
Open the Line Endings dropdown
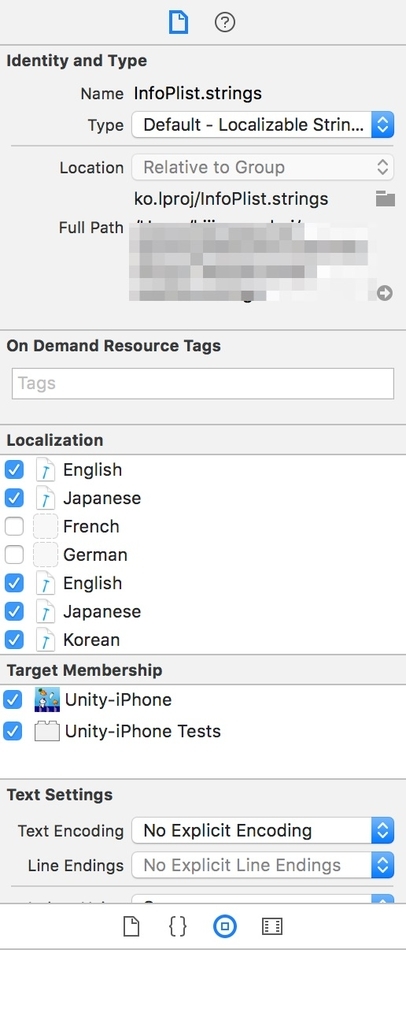(262, 865)
